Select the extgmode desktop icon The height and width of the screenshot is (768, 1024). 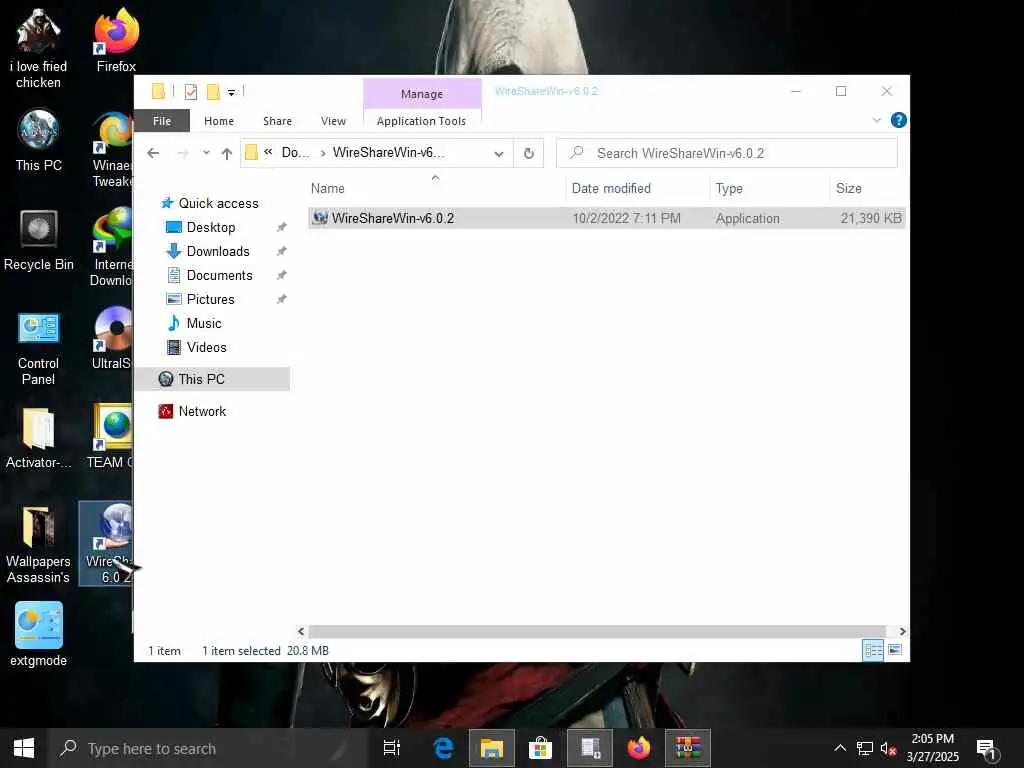coord(39,633)
